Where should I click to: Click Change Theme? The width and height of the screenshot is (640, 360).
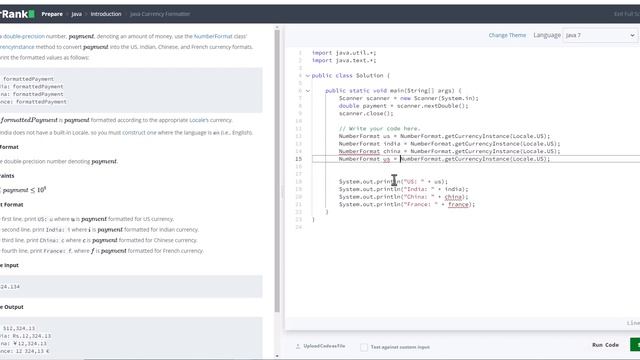tap(507, 35)
